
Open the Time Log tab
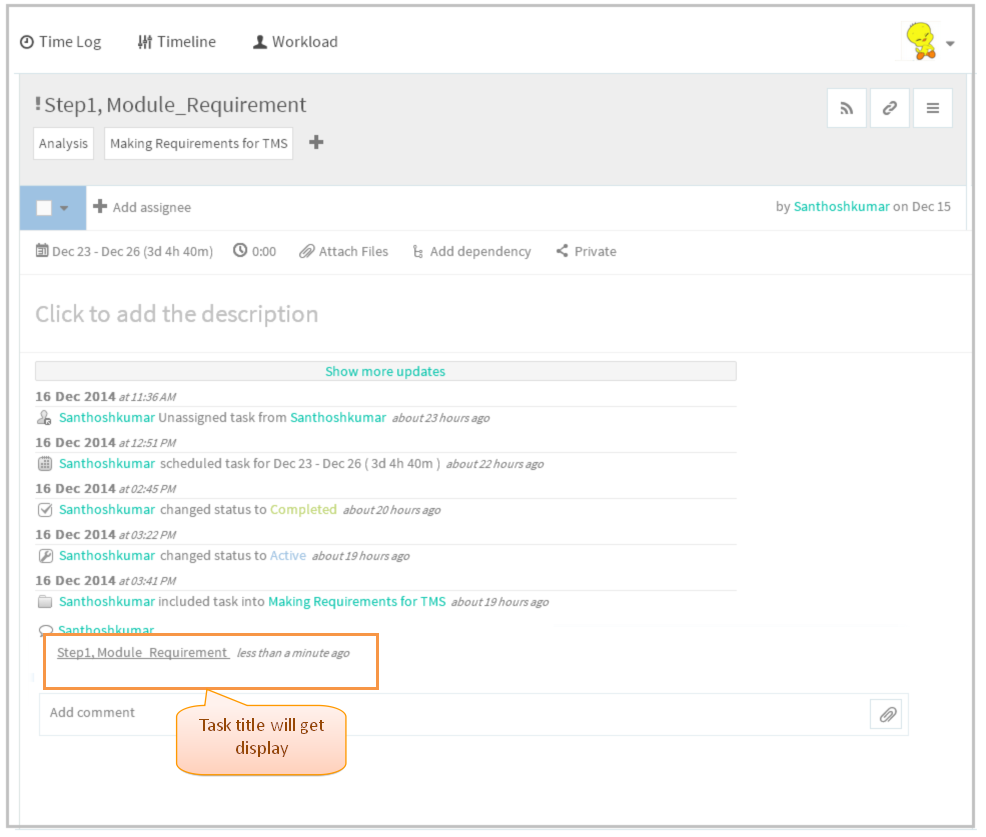pos(60,42)
